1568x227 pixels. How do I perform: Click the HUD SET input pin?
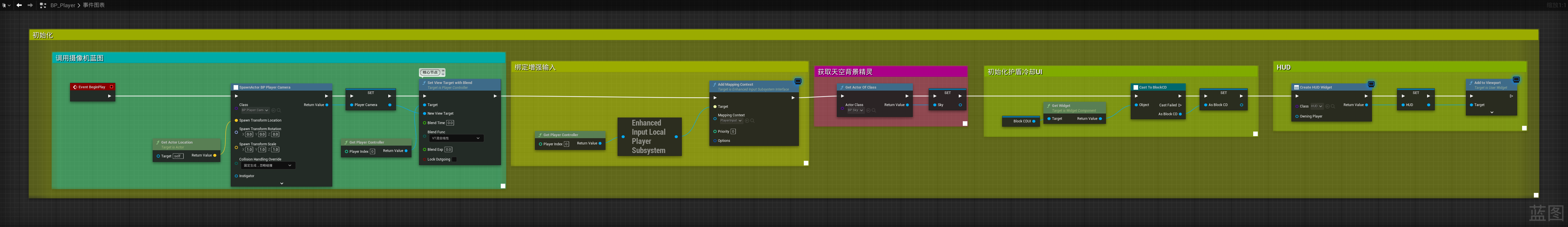pyautogui.click(x=1403, y=105)
